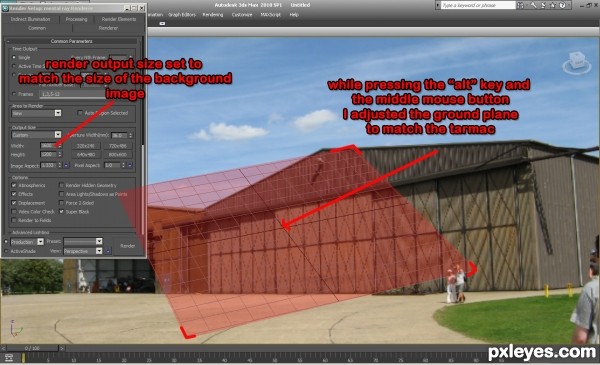The height and width of the screenshot is (365, 600).
Task: Switch to the Indirect Illumination tab
Action: [x=30, y=19]
